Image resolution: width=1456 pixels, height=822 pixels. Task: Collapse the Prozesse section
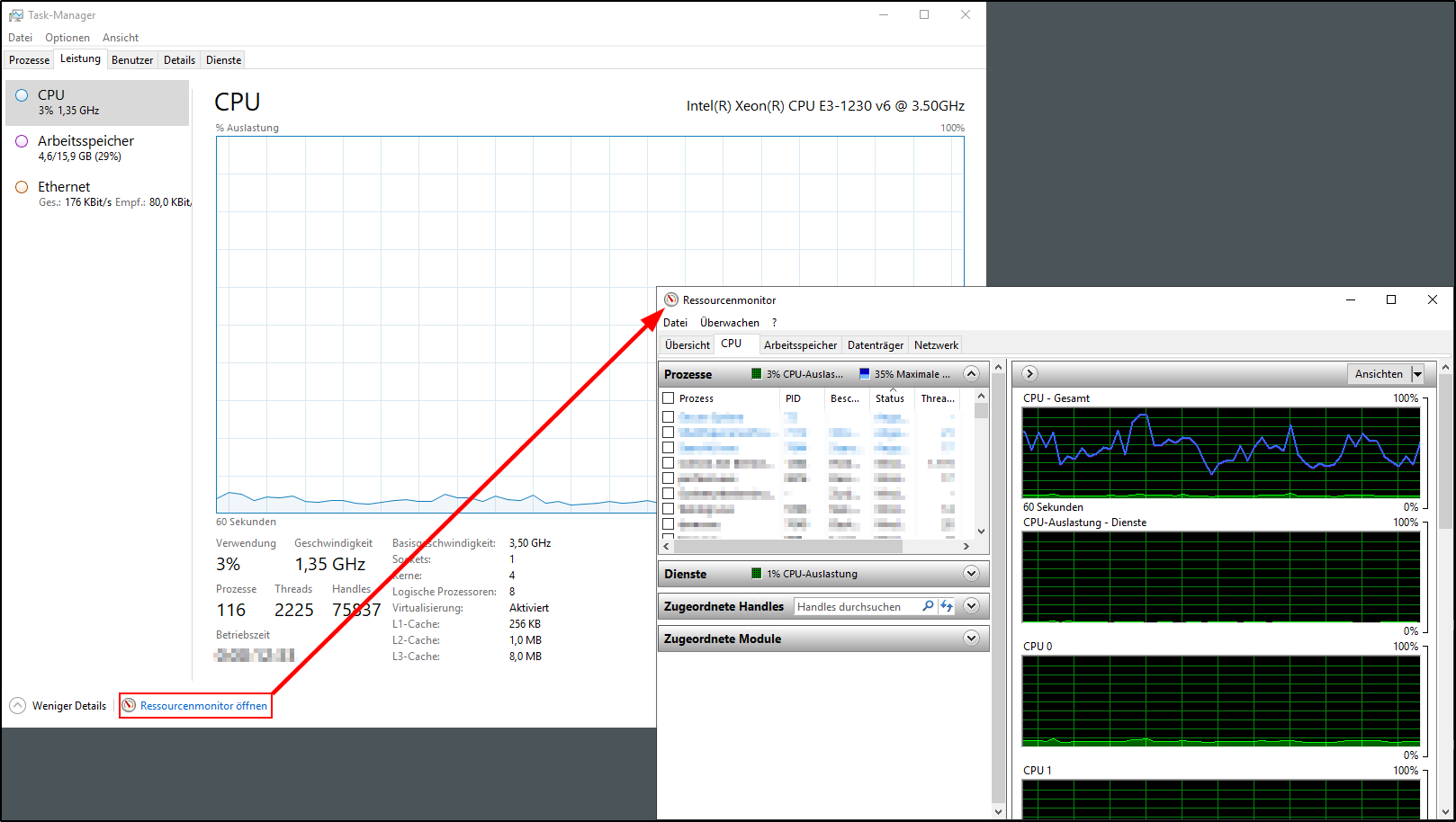tap(971, 373)
